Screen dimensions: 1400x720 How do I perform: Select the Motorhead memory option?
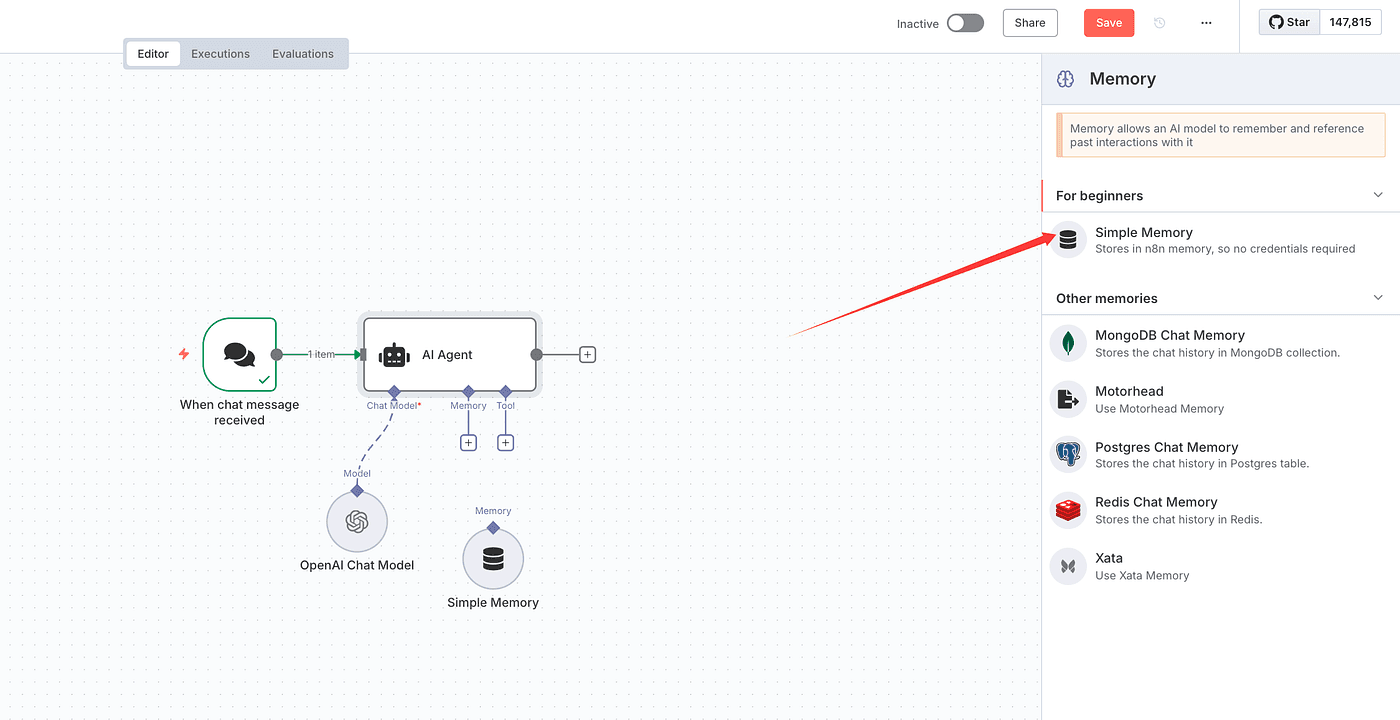tap(1129, 399)
